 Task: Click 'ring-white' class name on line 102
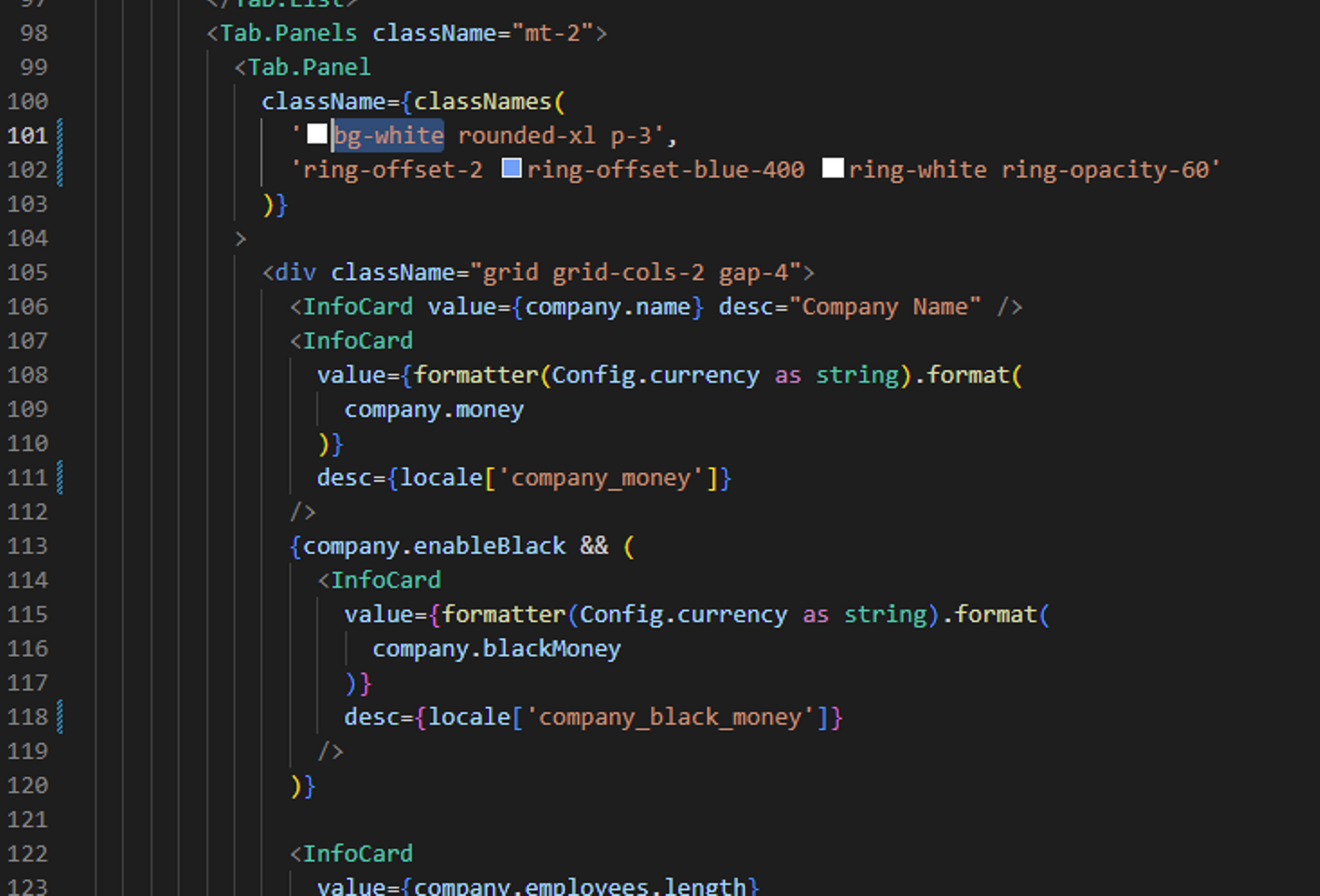918,170
